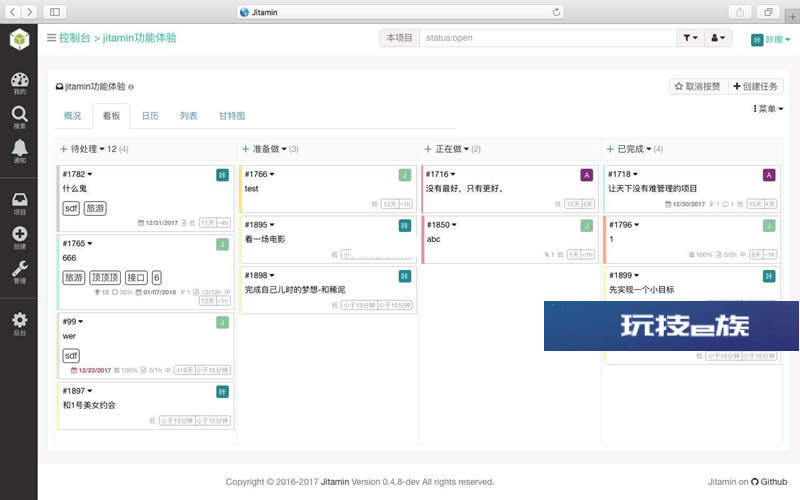
Task: Toggle the browser sidebar button
Action: [x=55, y=12]
